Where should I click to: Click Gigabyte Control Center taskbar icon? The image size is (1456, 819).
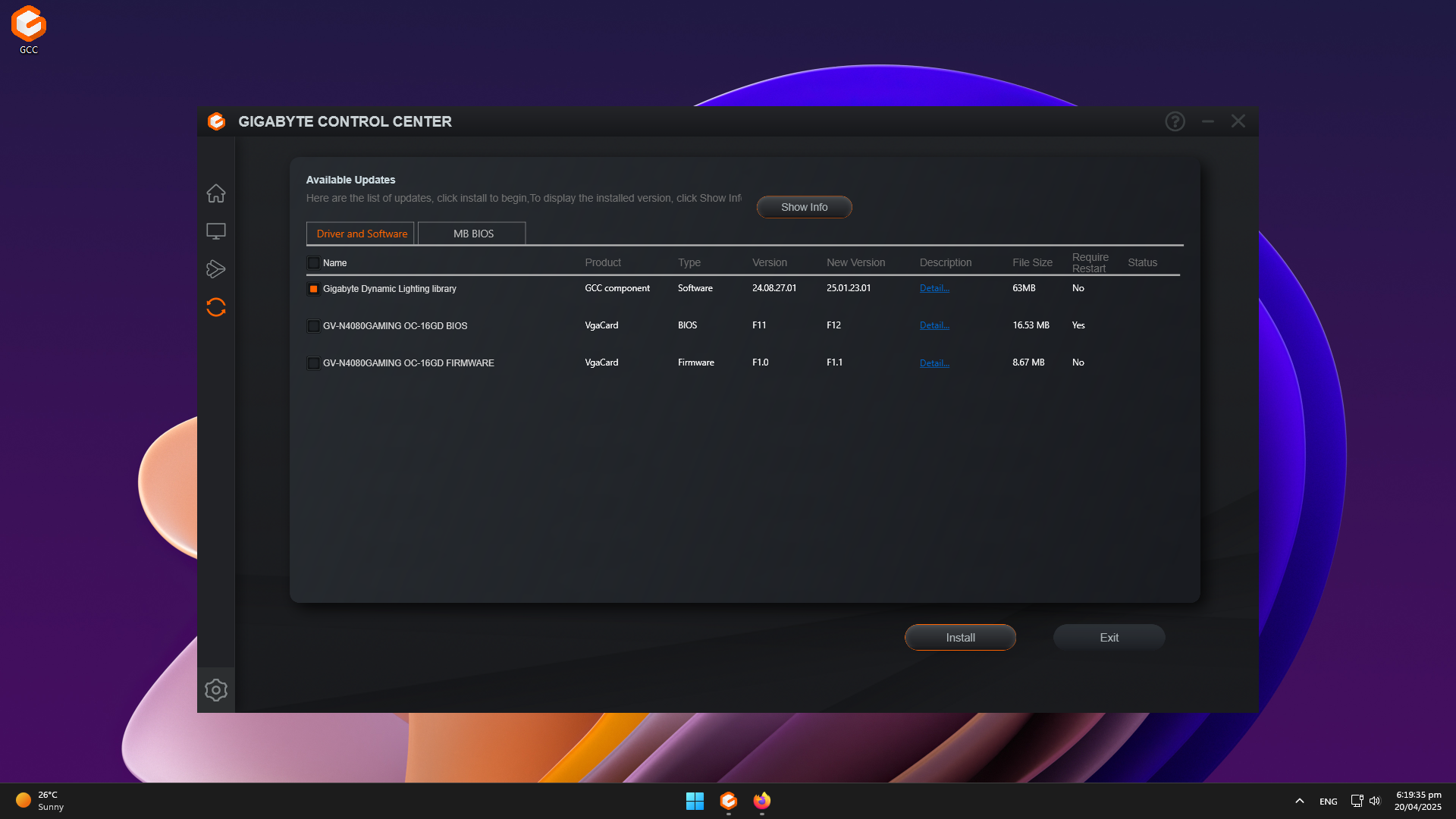[729, 801]
